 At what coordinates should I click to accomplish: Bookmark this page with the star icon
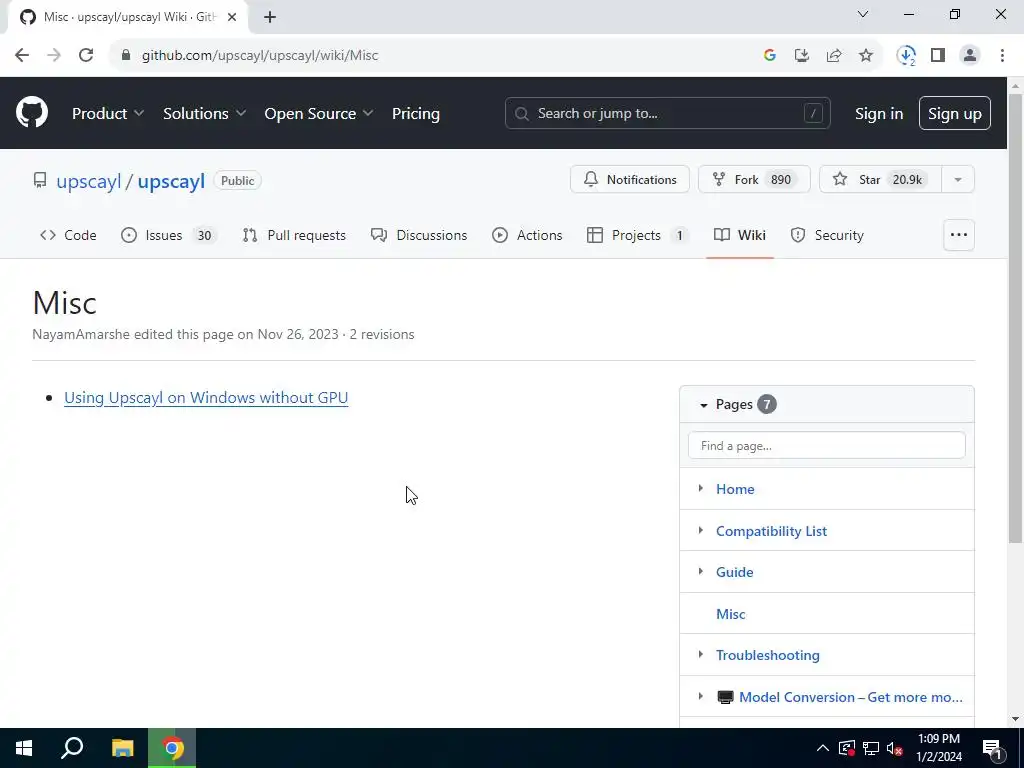(x=865, y=56)
